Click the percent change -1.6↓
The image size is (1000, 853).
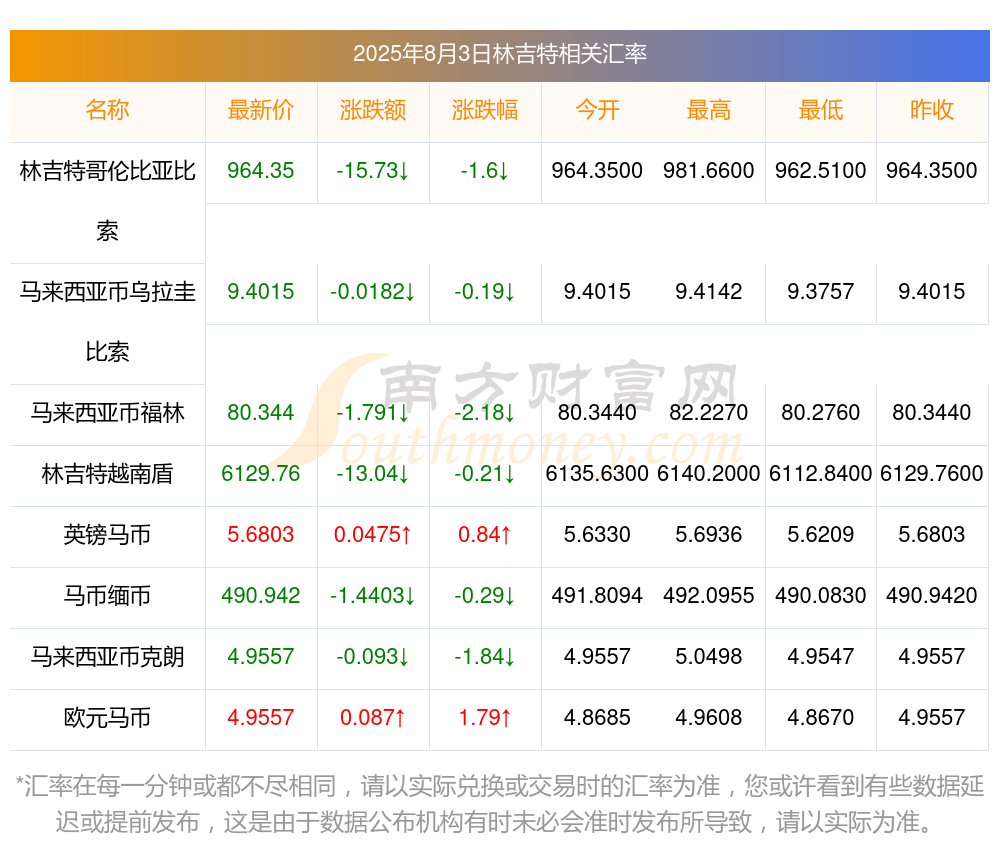coord(485,171)
